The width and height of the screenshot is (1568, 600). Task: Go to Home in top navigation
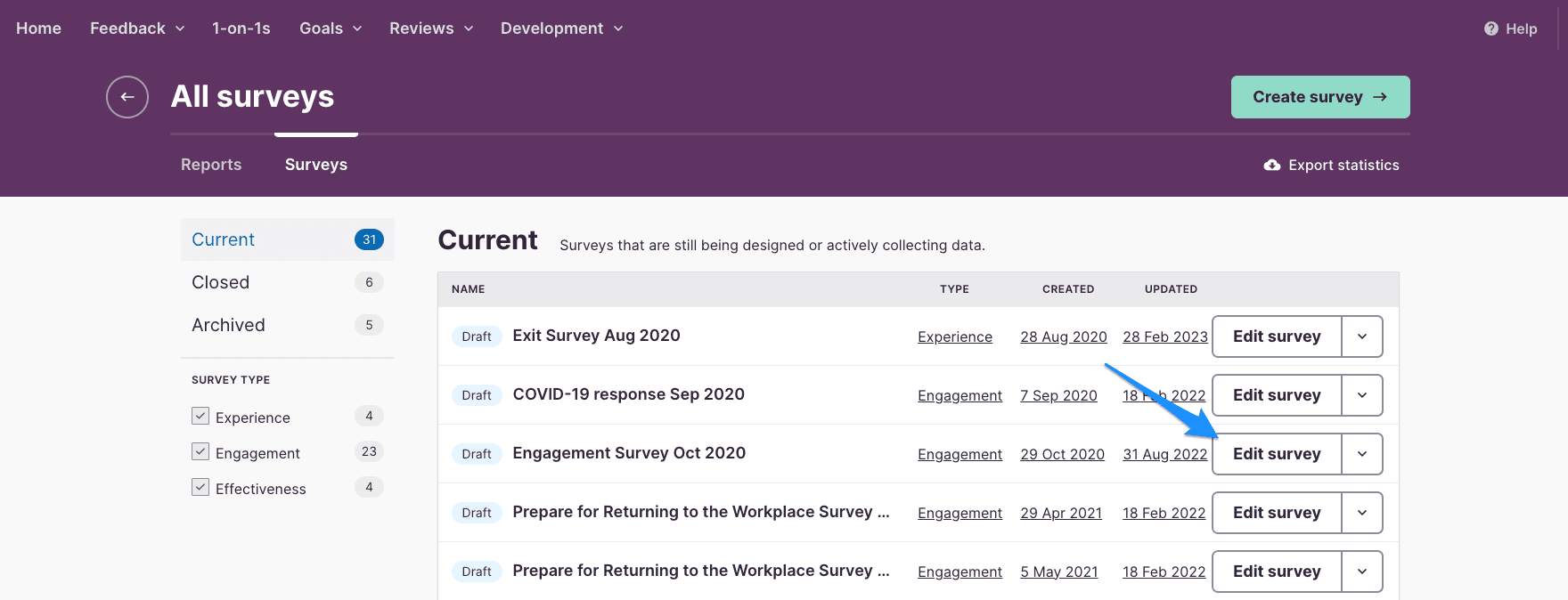pyautogui.click(x=38, y=28)
